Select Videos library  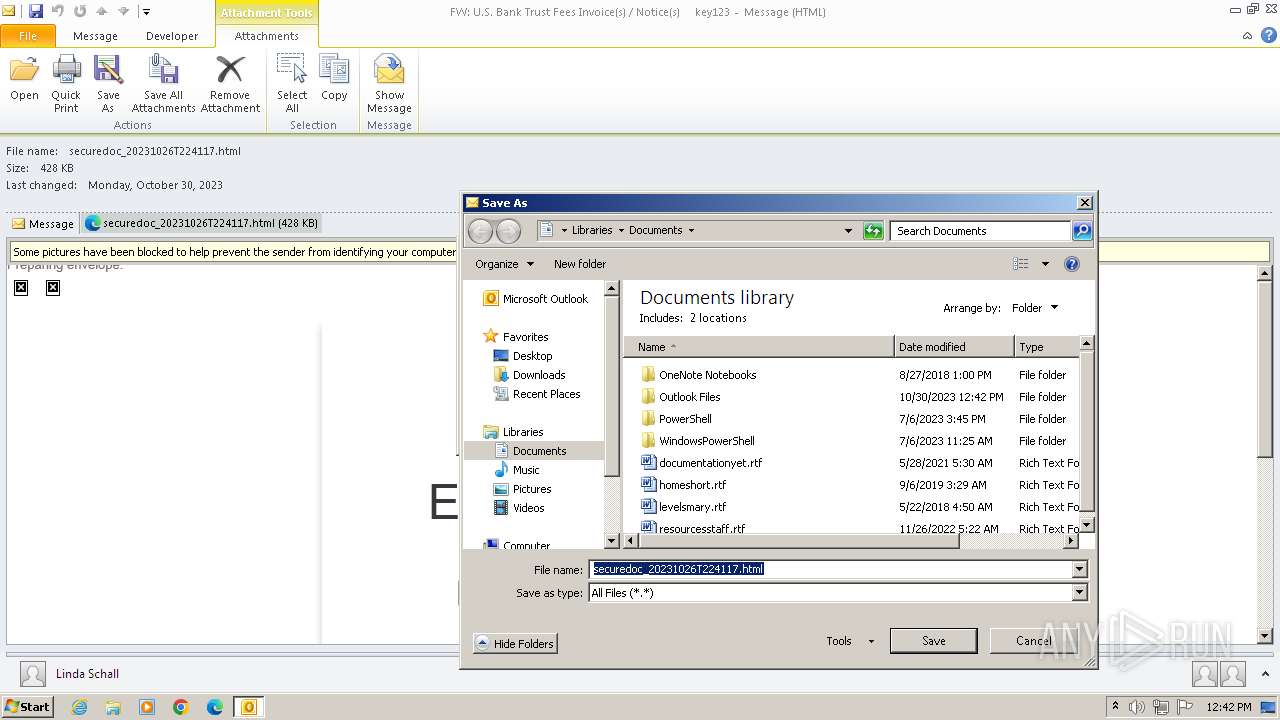tap(520, 508)
